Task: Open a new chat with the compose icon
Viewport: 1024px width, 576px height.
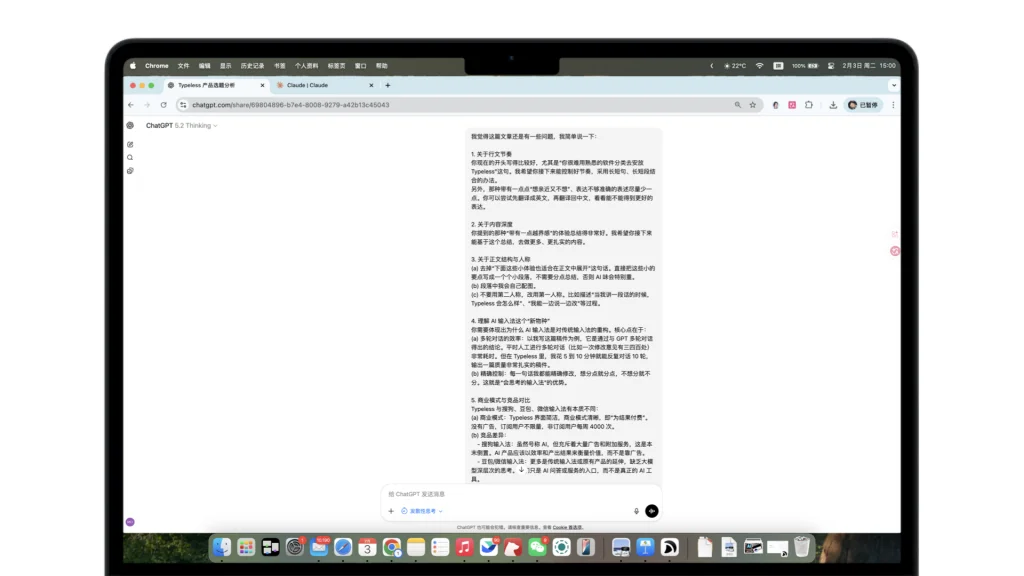Action: point(130,145)
